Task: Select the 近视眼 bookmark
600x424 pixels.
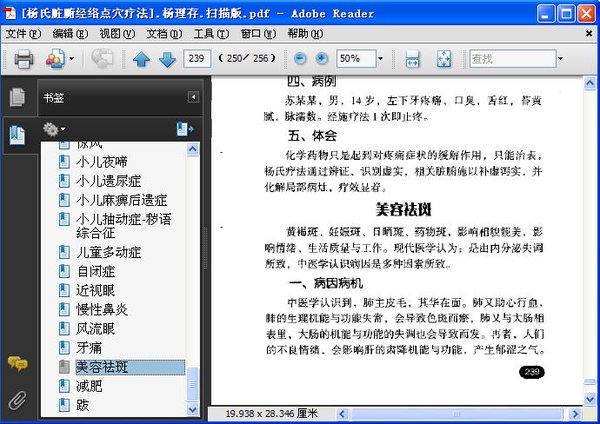Action: coord(96,291)
